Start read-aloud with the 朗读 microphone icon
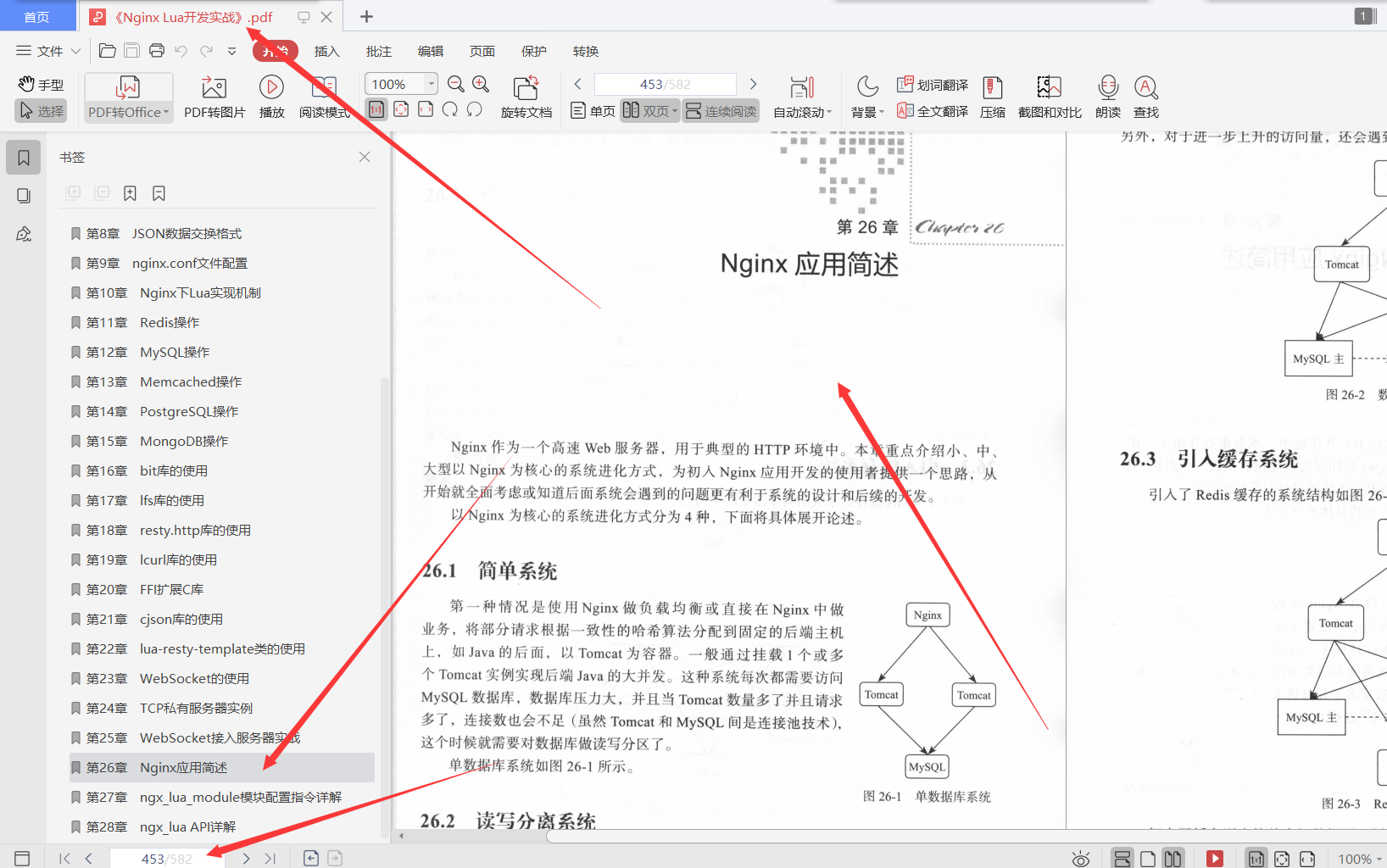 [x=1107, y=96]
